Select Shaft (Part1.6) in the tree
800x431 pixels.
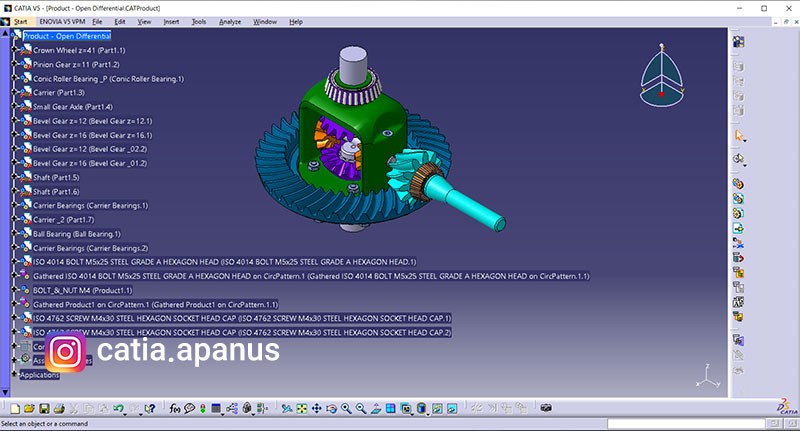tap(56, 191)
